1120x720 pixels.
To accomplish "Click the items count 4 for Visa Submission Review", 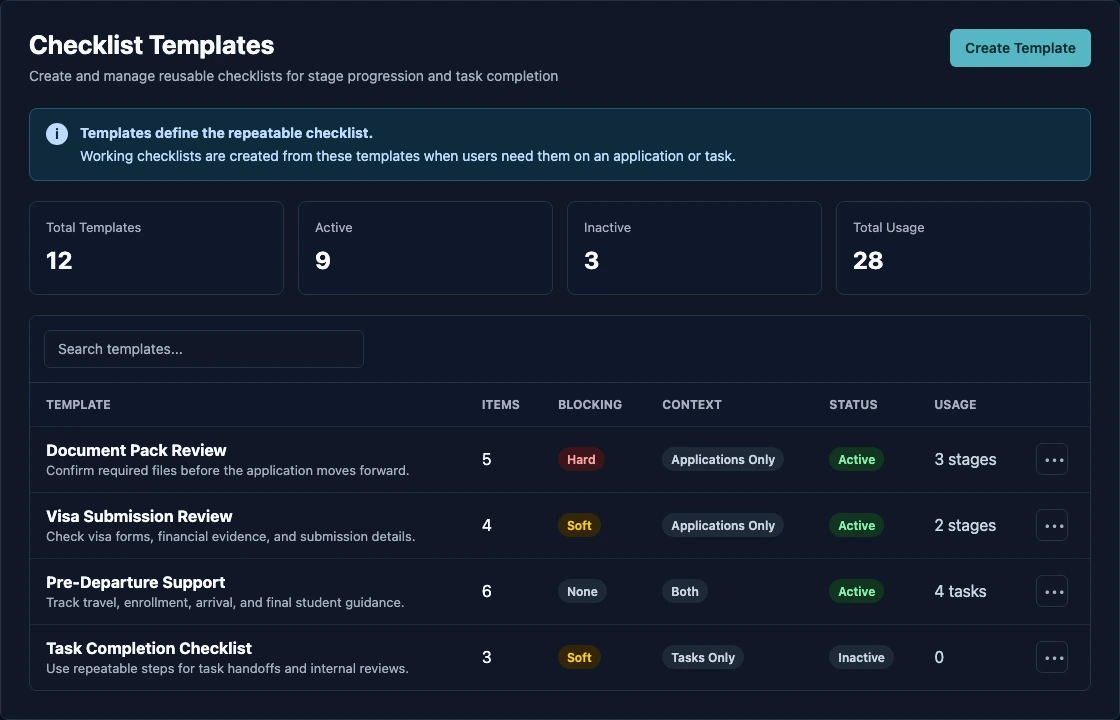I will [x=486, y=525].
